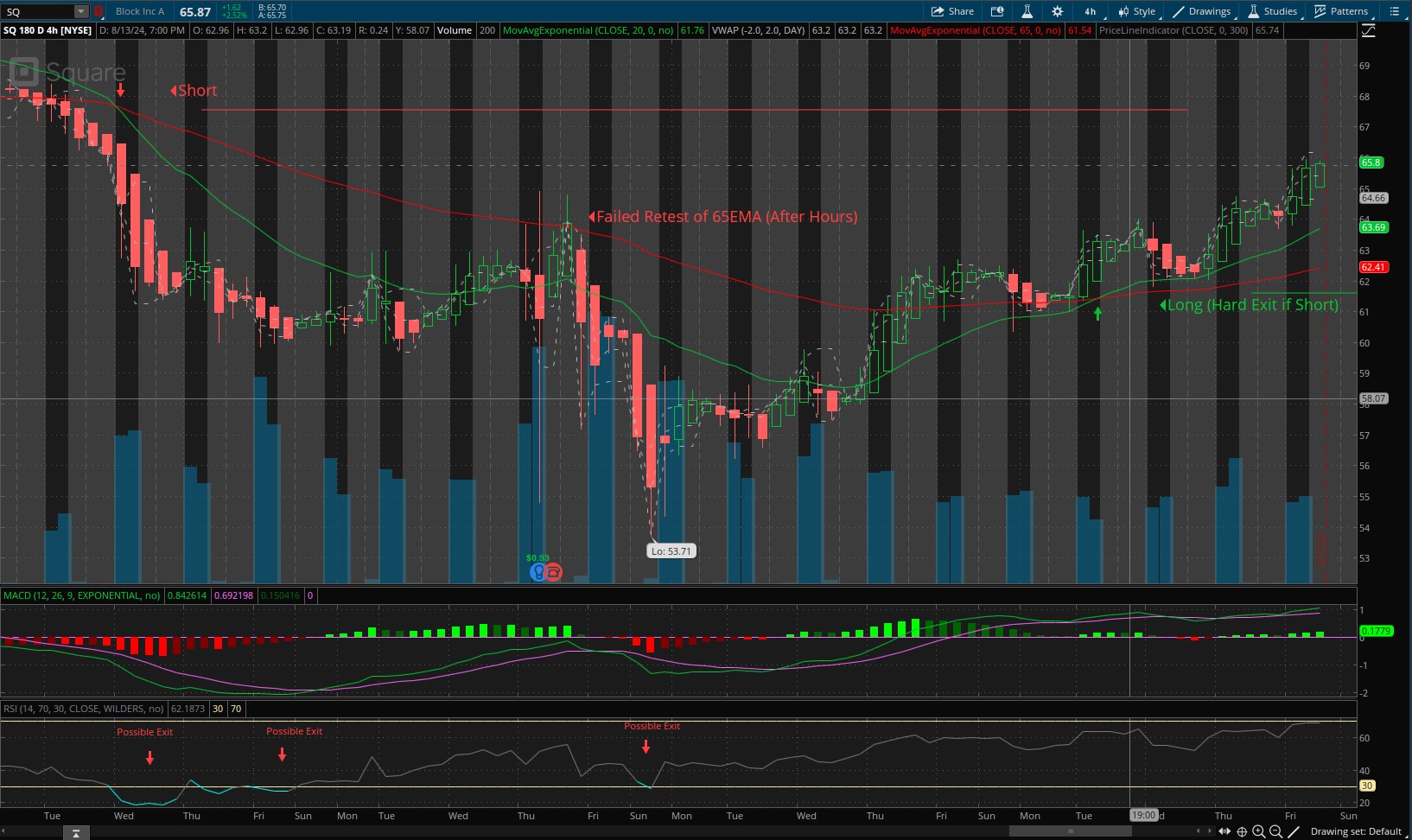The width and height of the screenshot is (1412, 840).
Task: Open the Drawing set: Default selector
Action: [x=1356, y=831]
